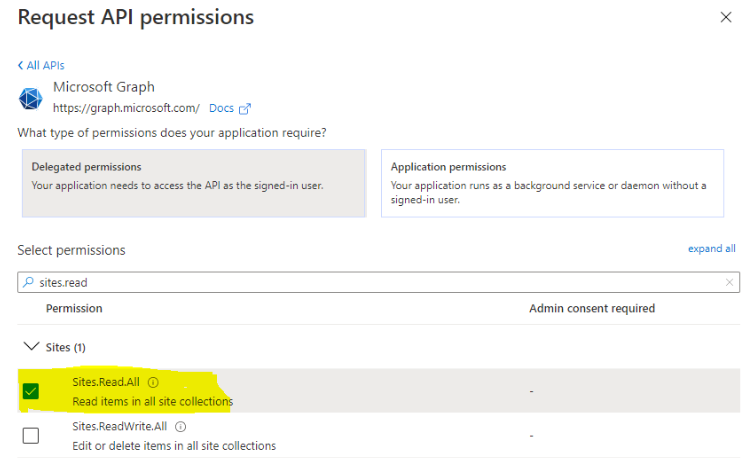Click the Sites (1) group label
The width and height of the screenshot is (750, 475).
66,347
